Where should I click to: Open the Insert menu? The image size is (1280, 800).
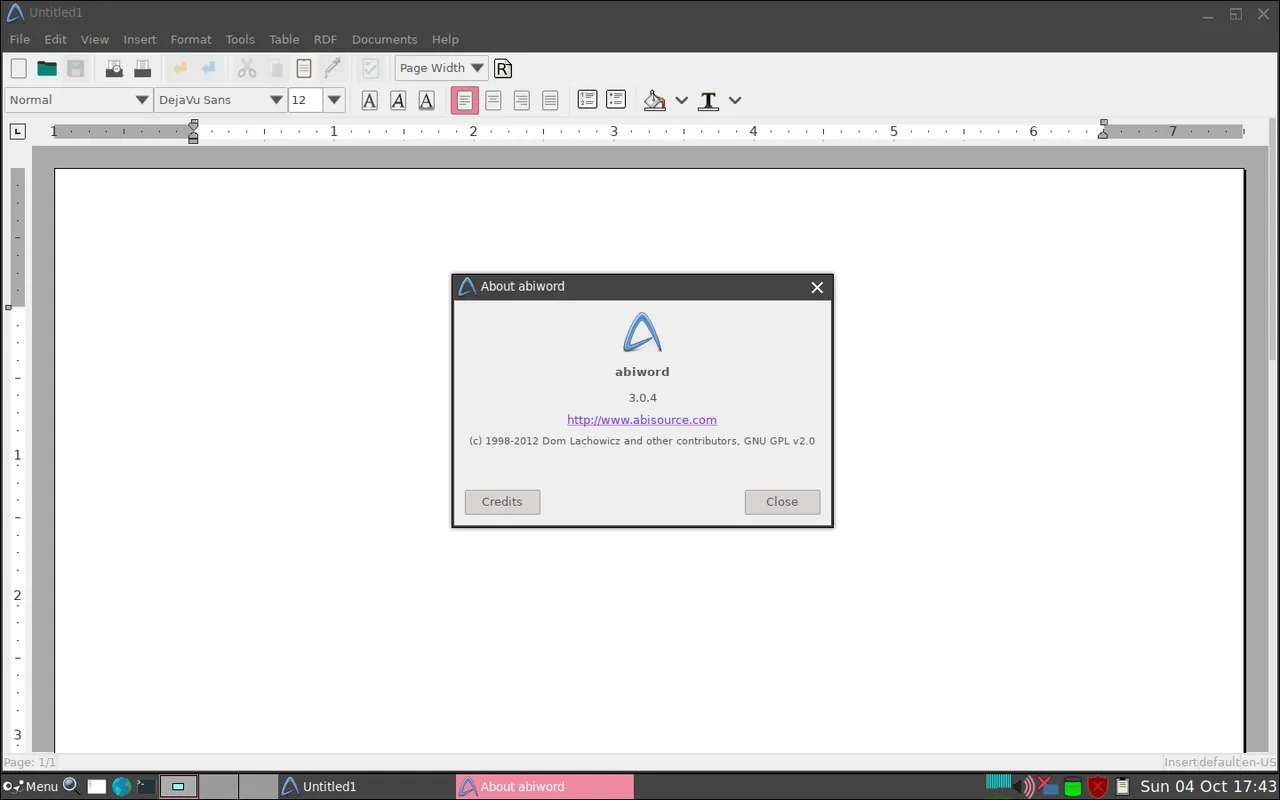[140, 39]
